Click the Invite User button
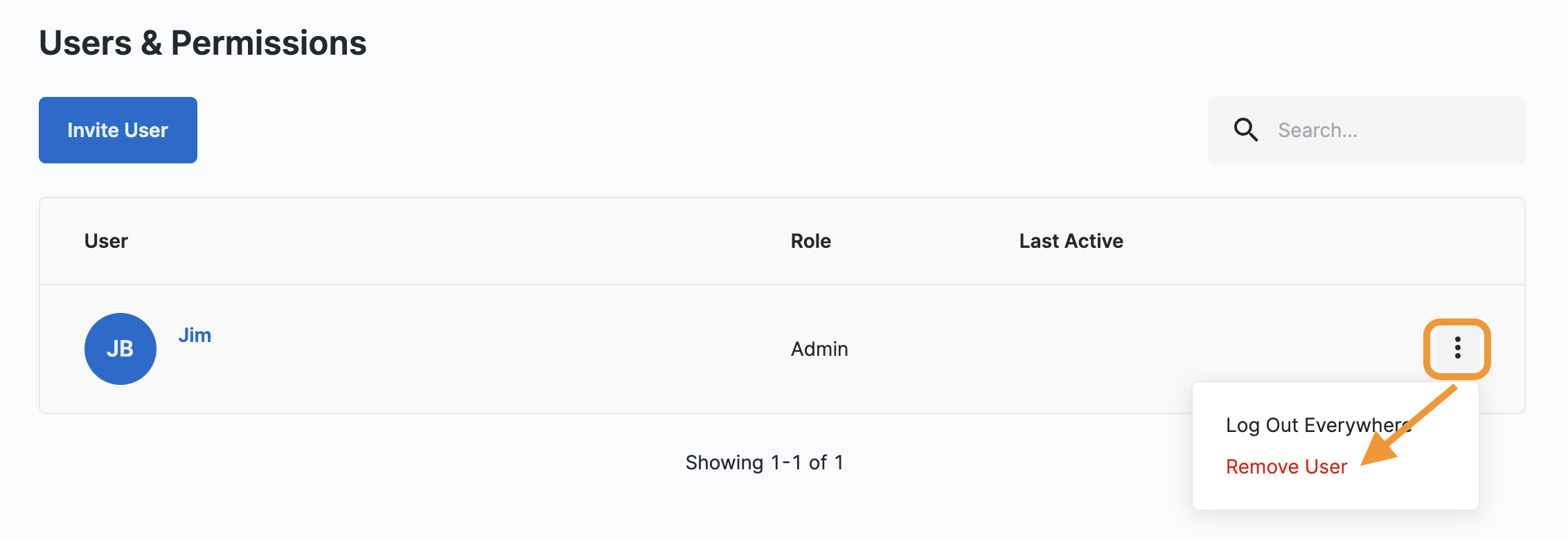The height and width of the screenshot is (540, 1568). 118,130
